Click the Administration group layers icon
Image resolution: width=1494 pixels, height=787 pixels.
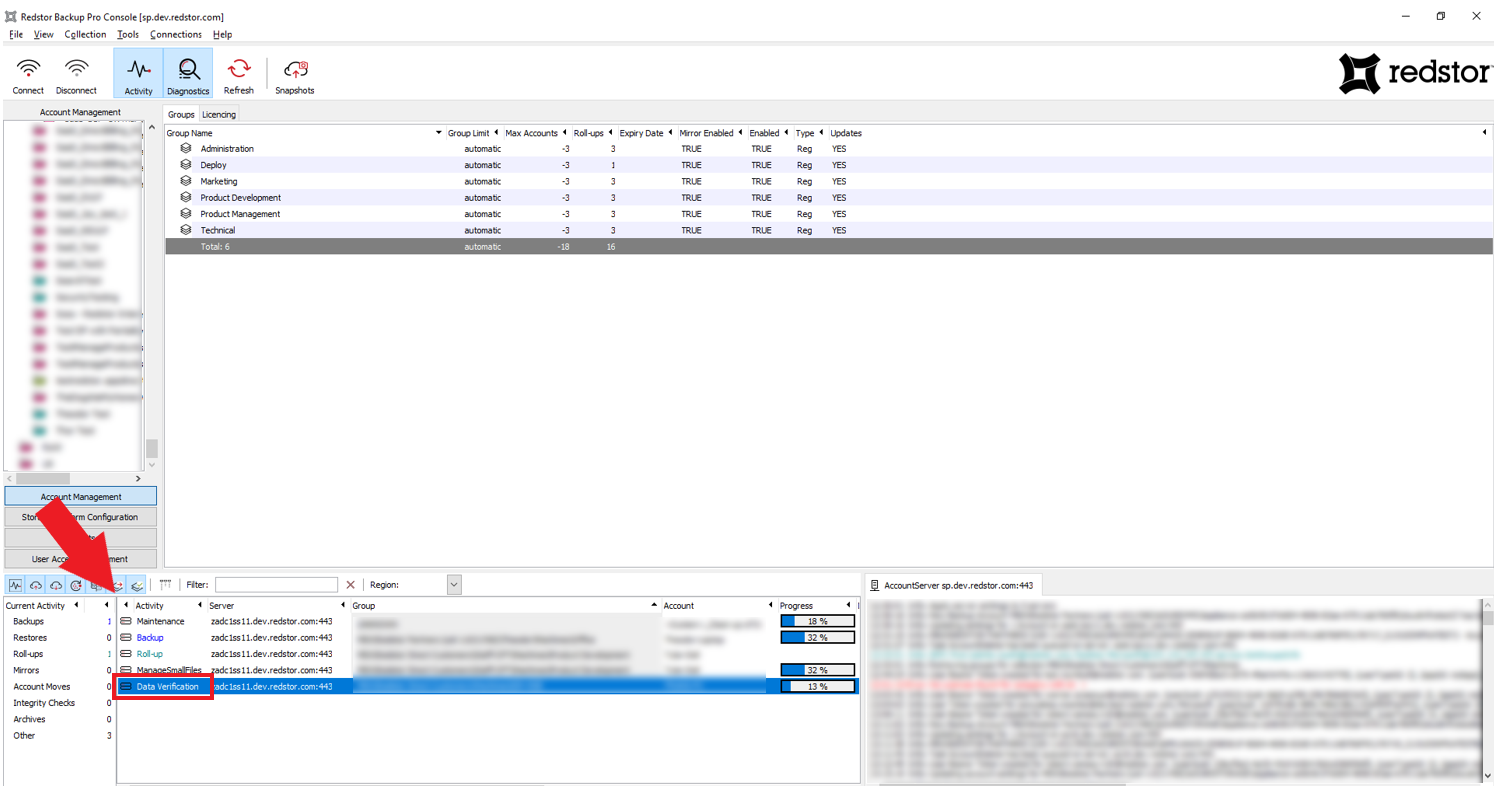pos(186,148)
